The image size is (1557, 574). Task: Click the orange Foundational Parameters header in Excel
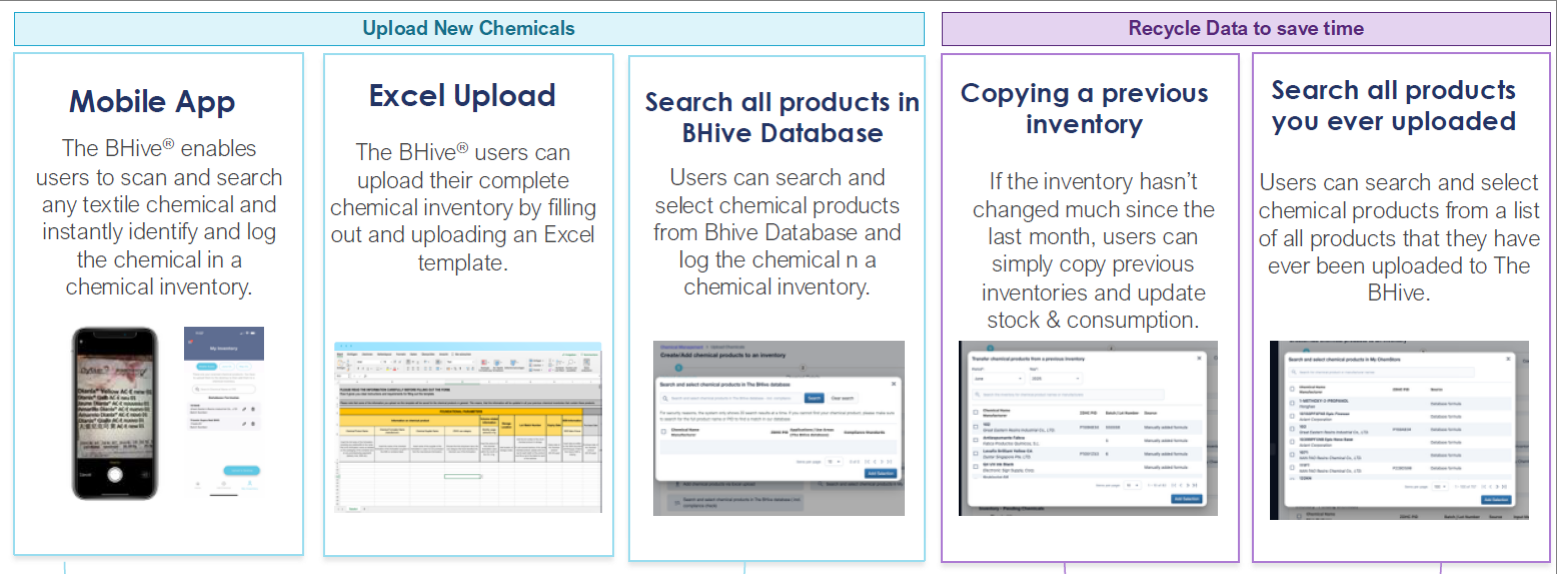pos(461,412)
